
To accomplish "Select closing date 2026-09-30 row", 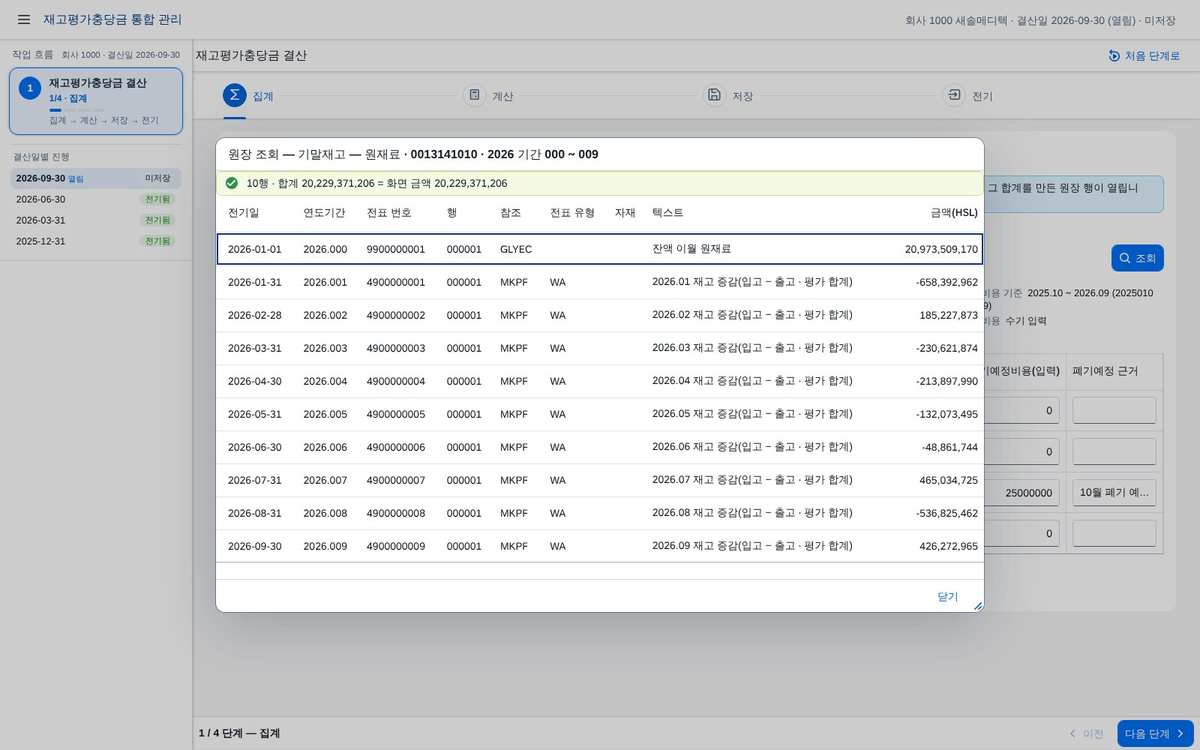I will point(96,178).
